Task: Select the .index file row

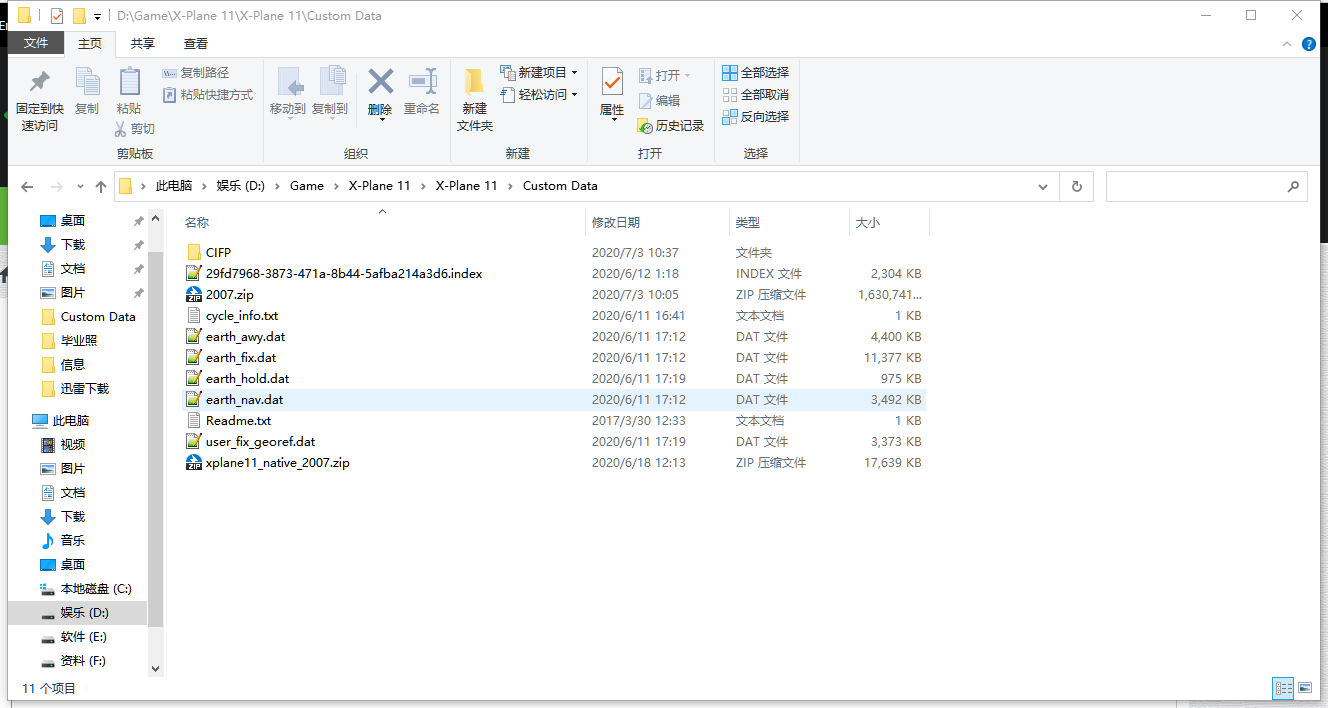Action: (x=555, y=274)
